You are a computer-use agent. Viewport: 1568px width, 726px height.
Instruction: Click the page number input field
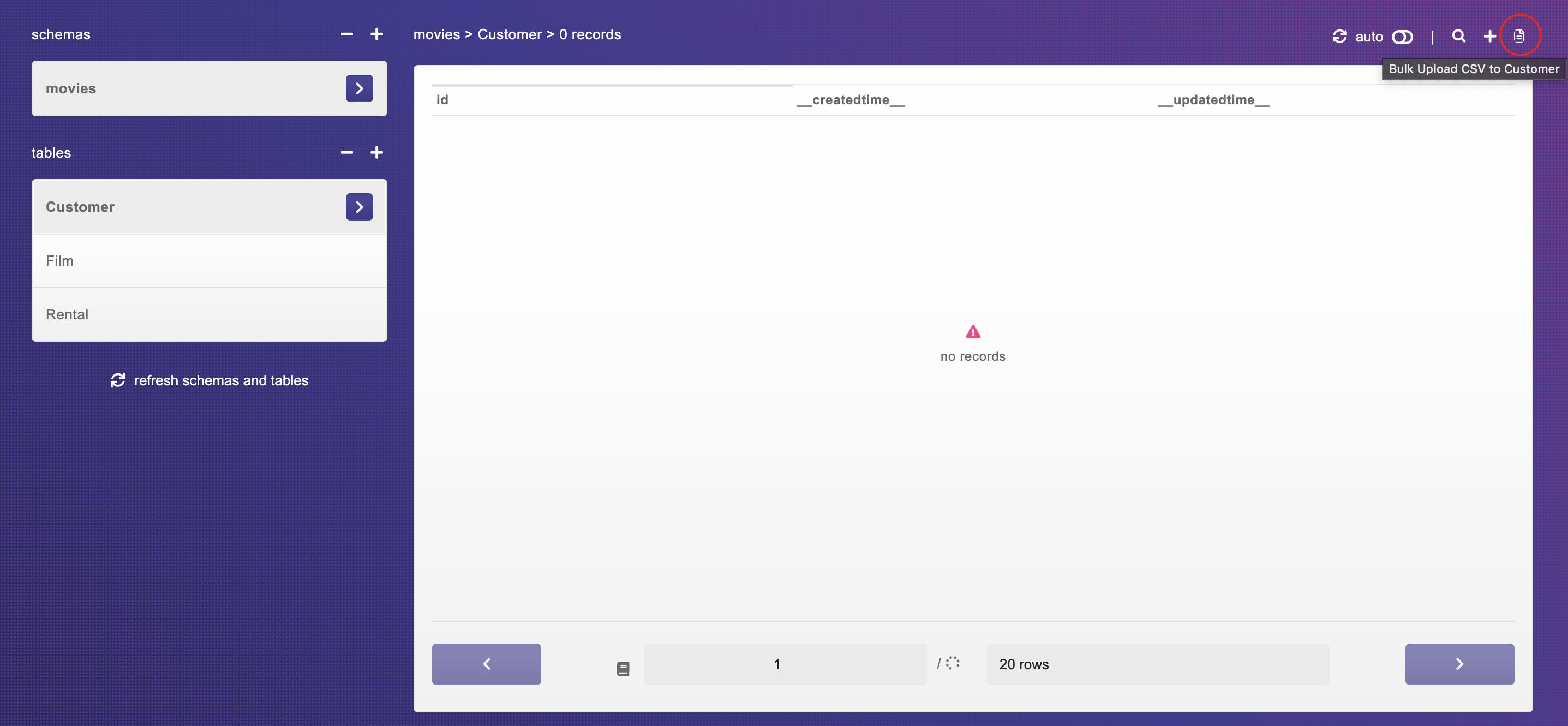785,664
